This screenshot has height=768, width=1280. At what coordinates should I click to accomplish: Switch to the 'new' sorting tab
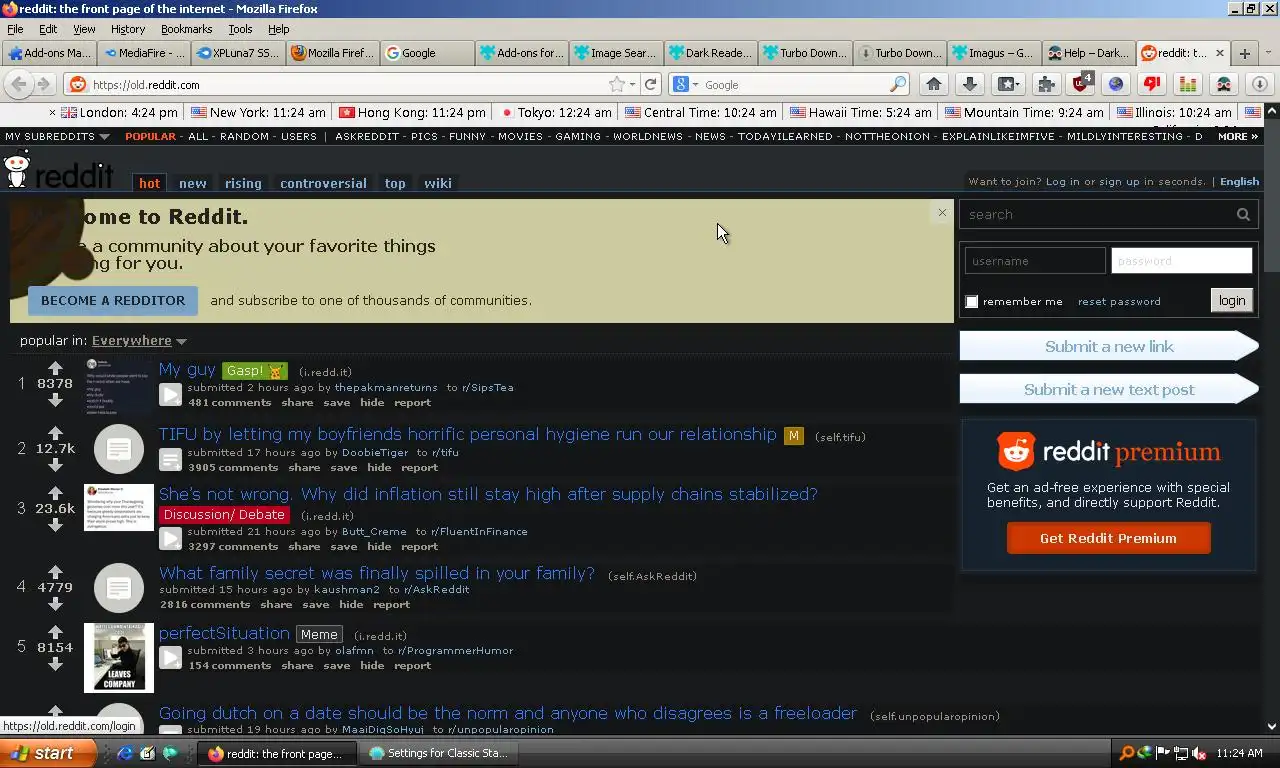(x=193, y=183)
